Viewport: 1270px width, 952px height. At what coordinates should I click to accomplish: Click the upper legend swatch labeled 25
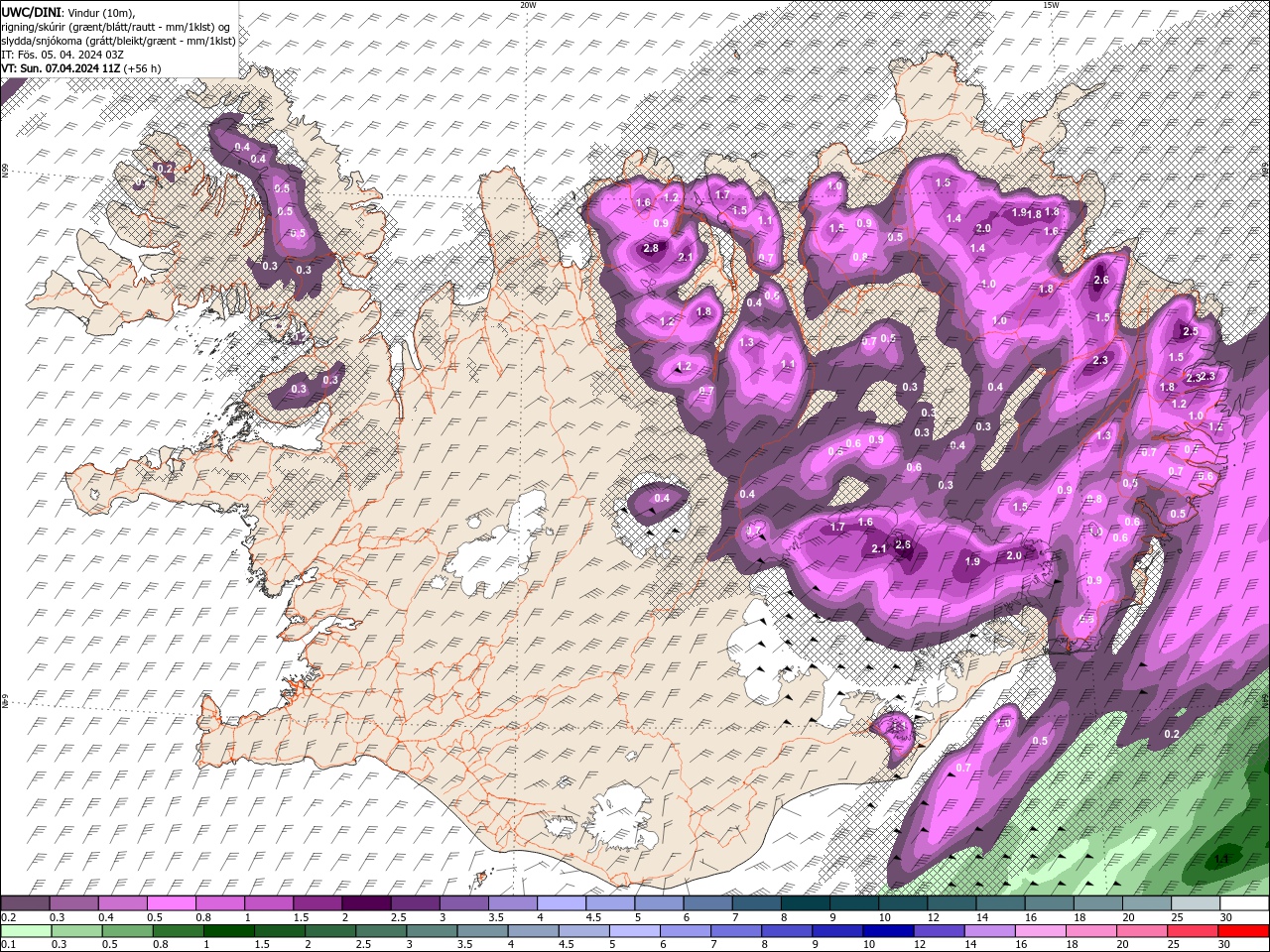click(x=1196, y=903)
